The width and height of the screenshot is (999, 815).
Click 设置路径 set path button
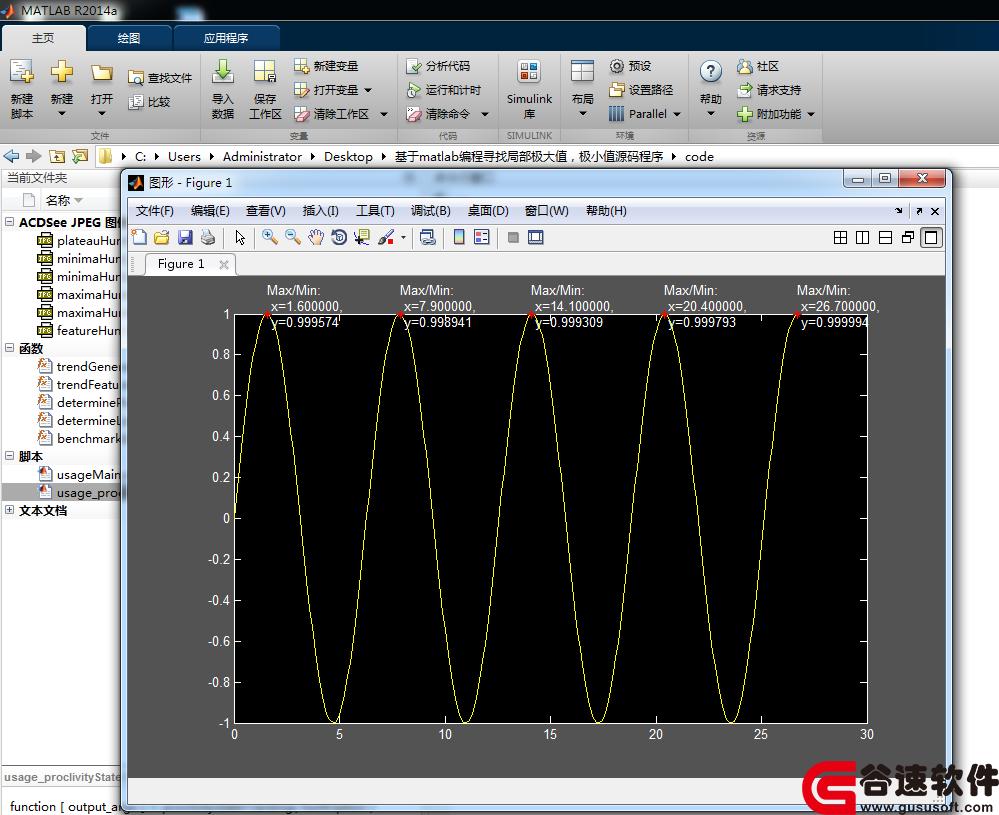(641, 90)
